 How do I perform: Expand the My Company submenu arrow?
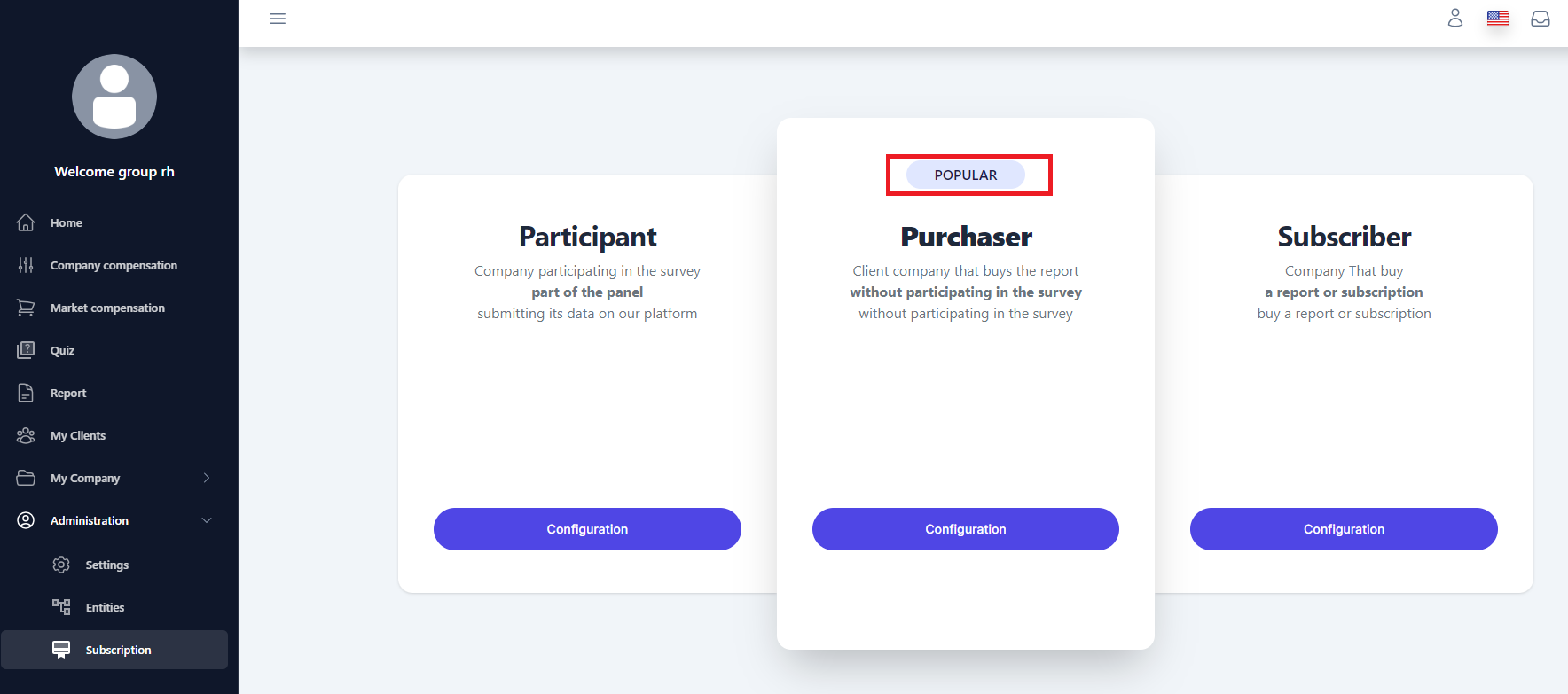[207, 478]
